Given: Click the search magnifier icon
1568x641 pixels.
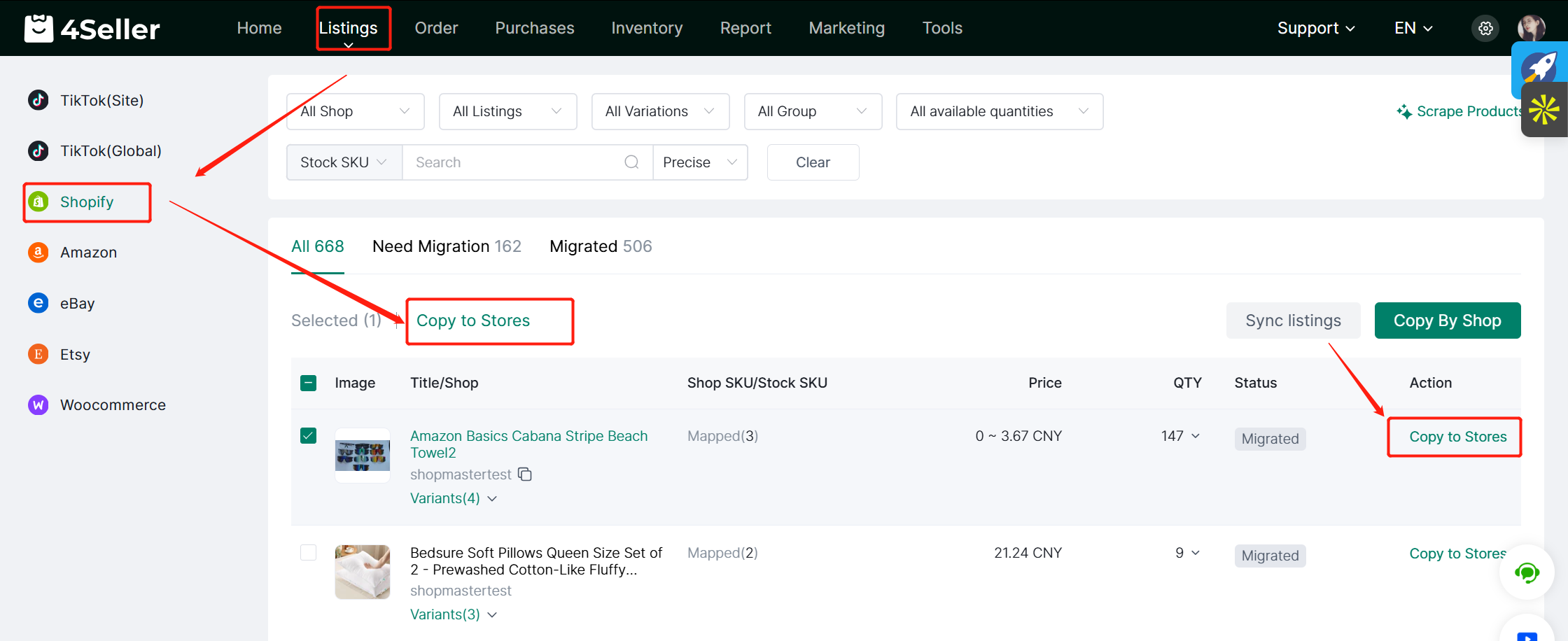Looking at the screenshot, I should pos(631,162).
